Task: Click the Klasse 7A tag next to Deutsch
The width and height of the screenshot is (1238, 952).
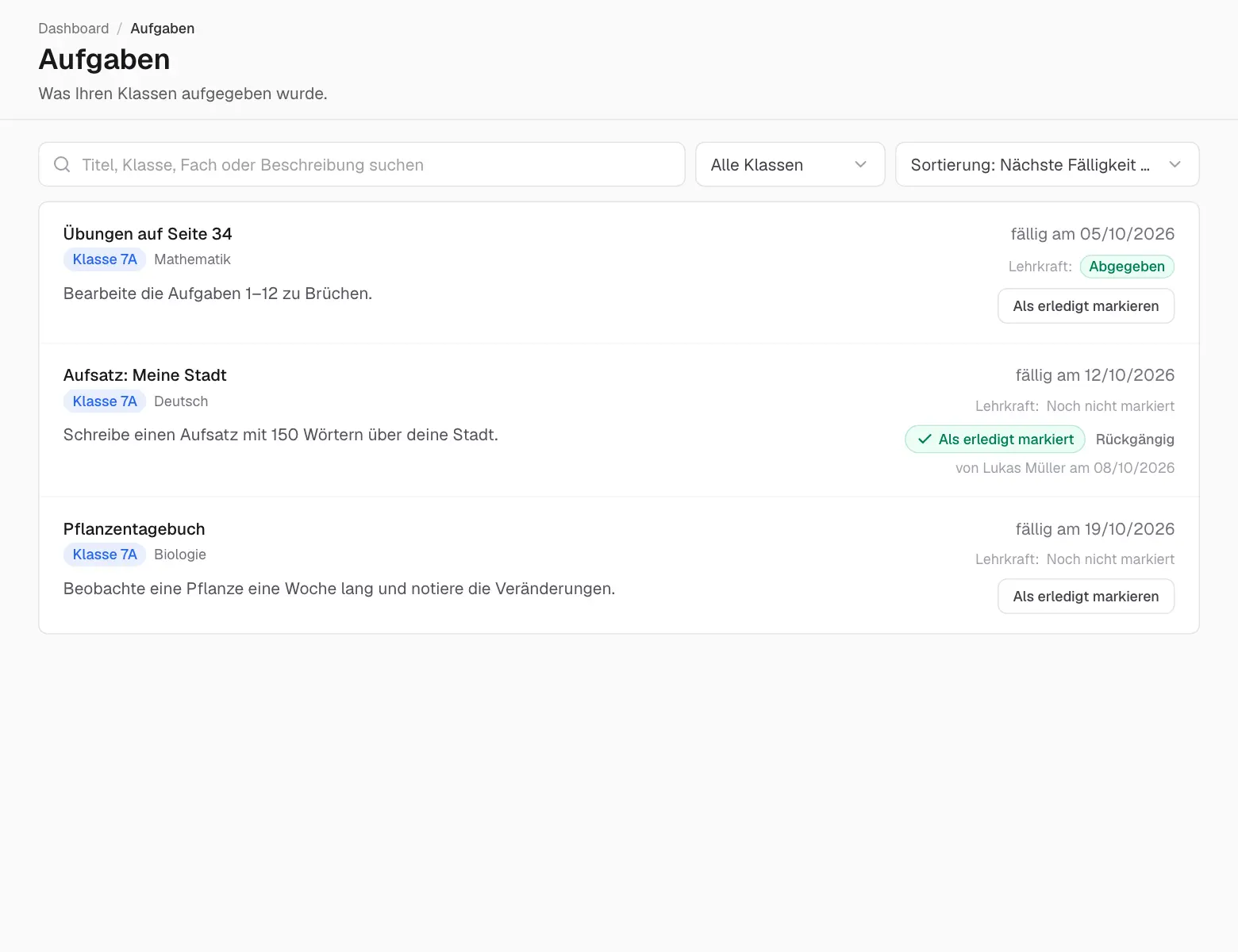Action: point(105,401)
